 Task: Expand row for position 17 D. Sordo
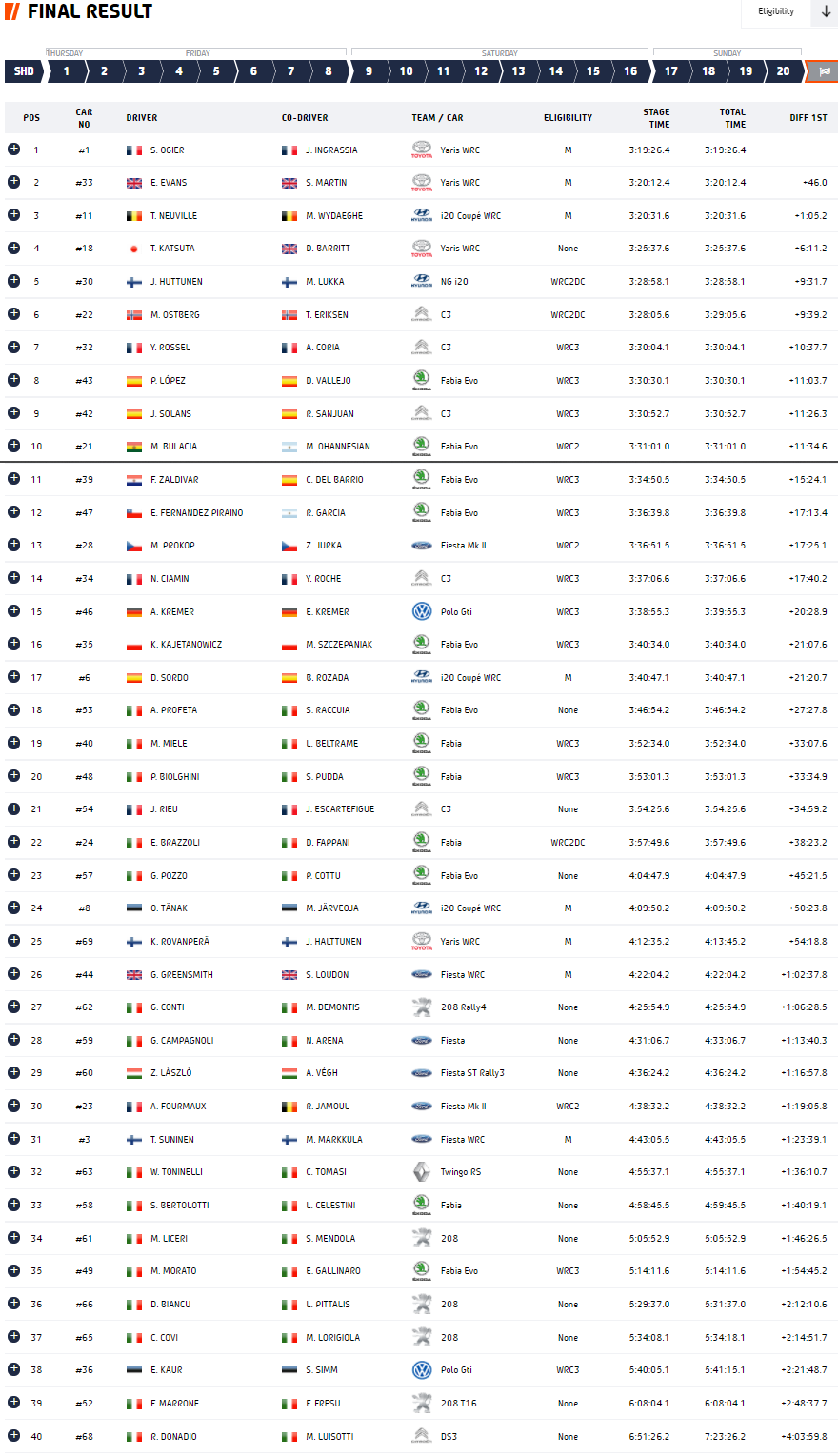click(x=13, y=677)
